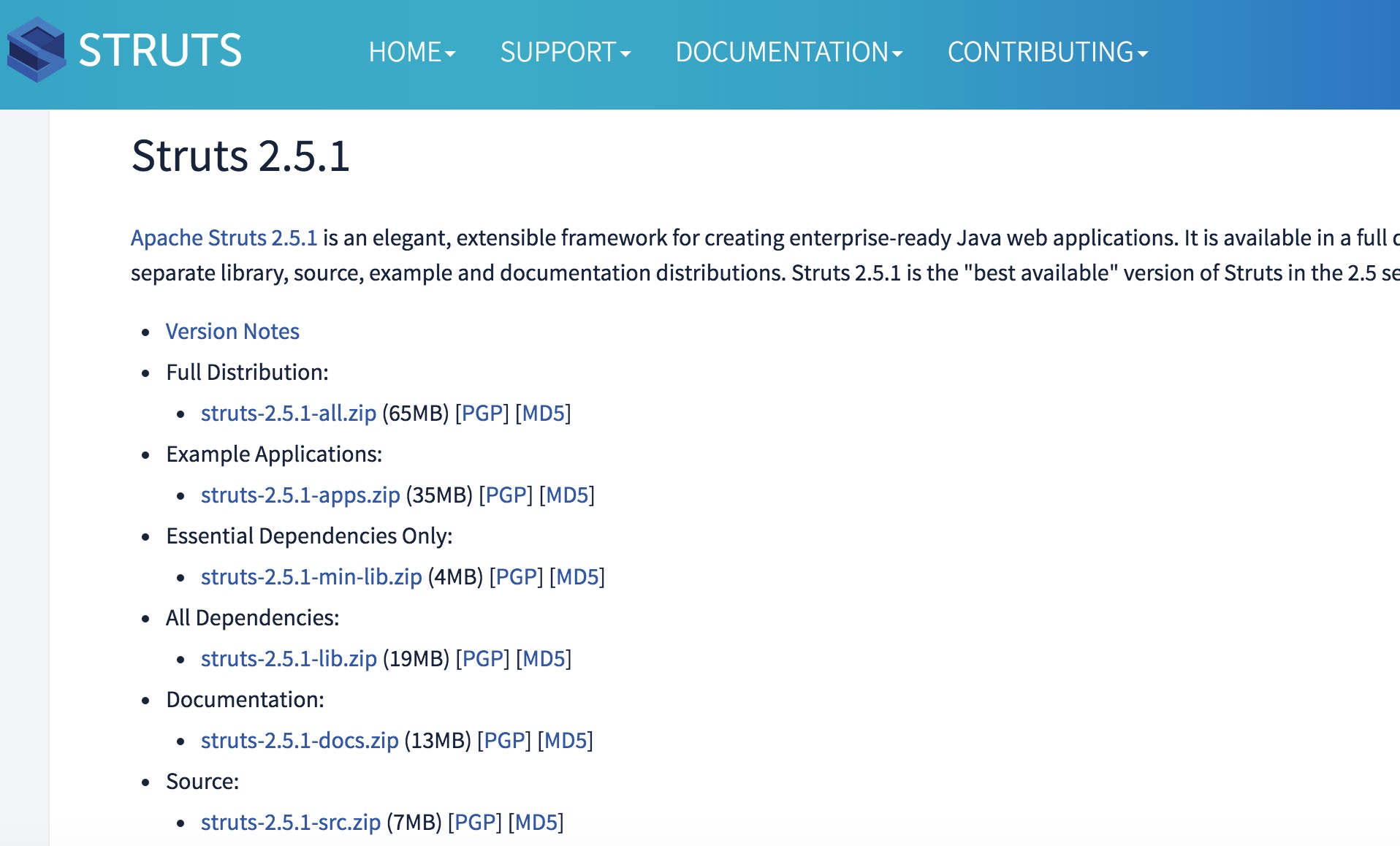Download struts-2.5.1-docs.zip
The height and width of the screenshot is (846, 1400).
click(x=300, y=740)
